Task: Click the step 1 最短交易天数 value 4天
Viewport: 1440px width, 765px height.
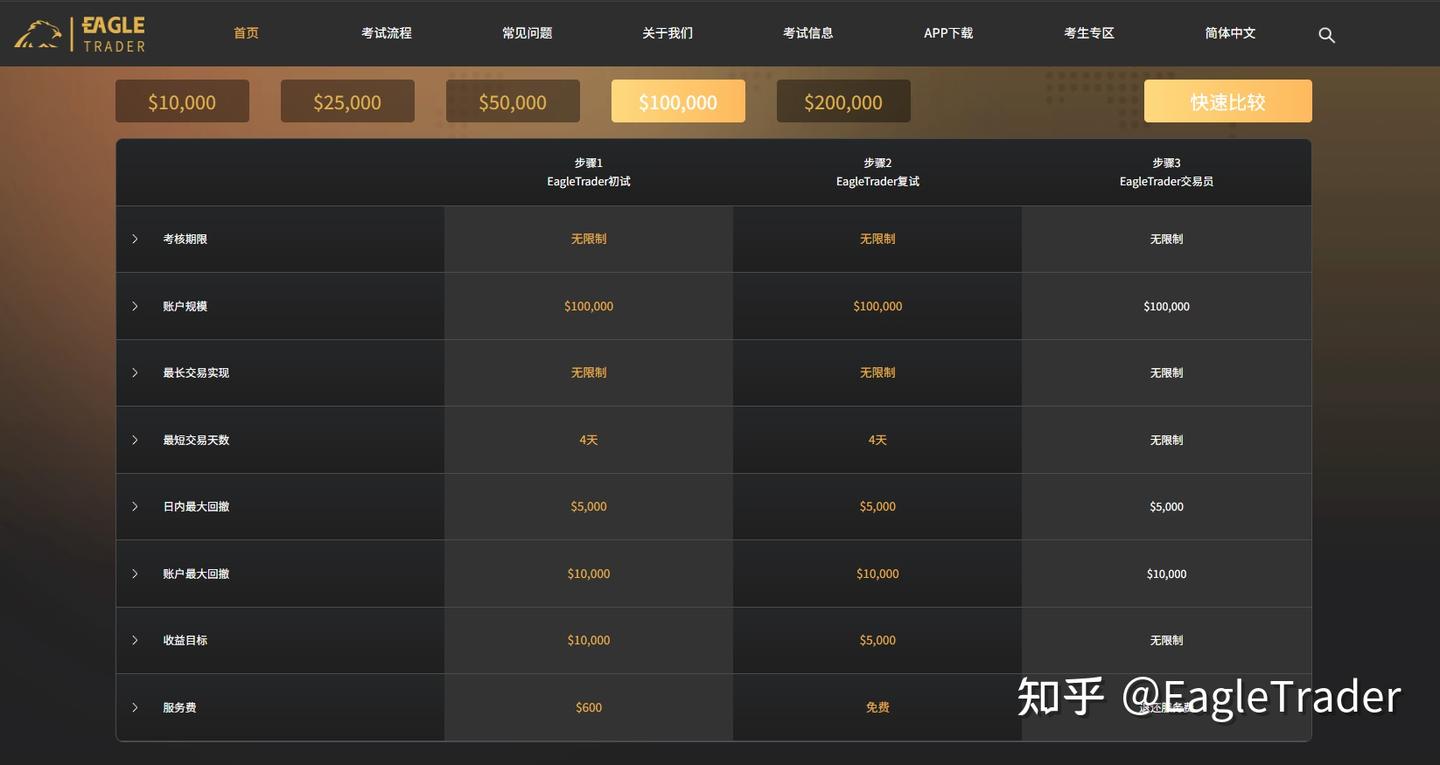Action: coord(589,440)
